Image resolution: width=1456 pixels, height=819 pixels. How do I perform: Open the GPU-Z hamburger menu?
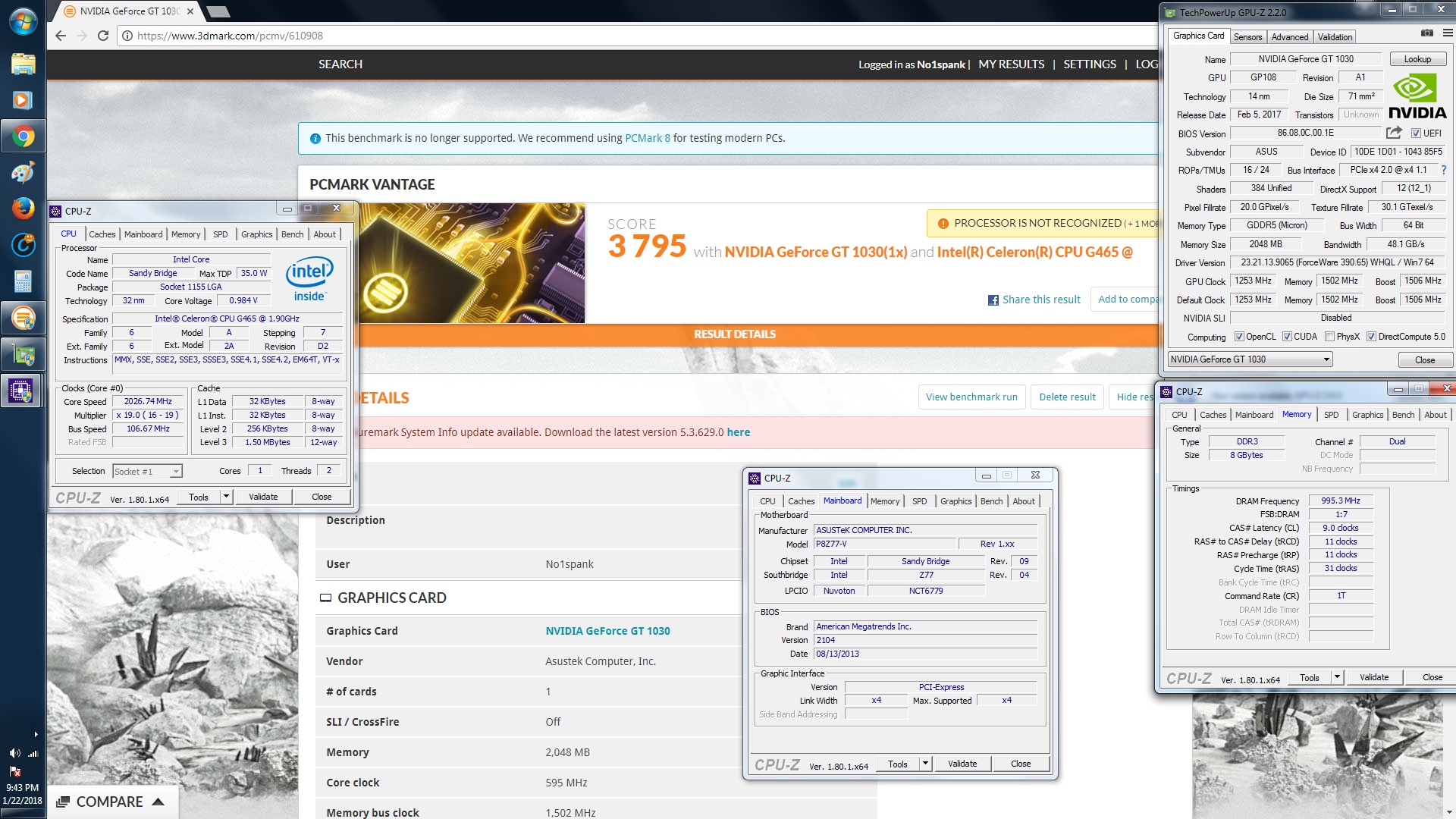click(x=1447, y=33)
